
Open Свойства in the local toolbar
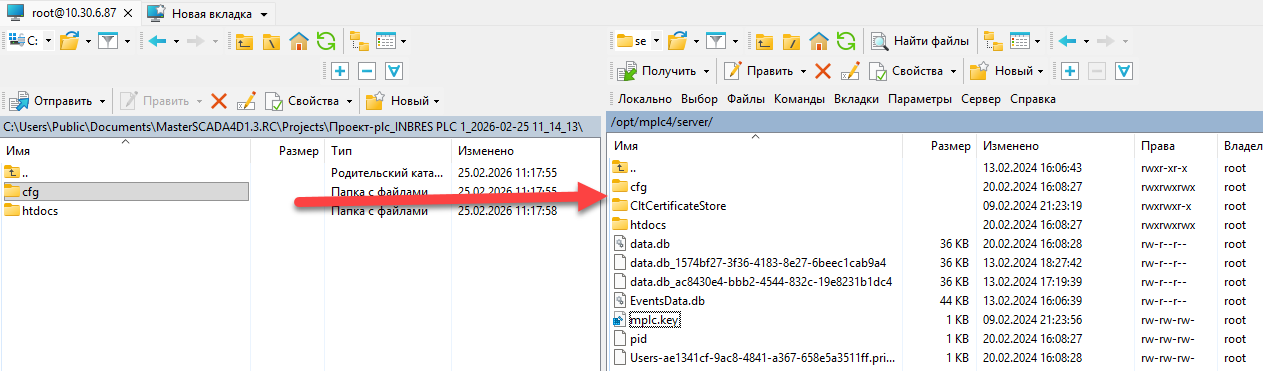pos(302,101)
